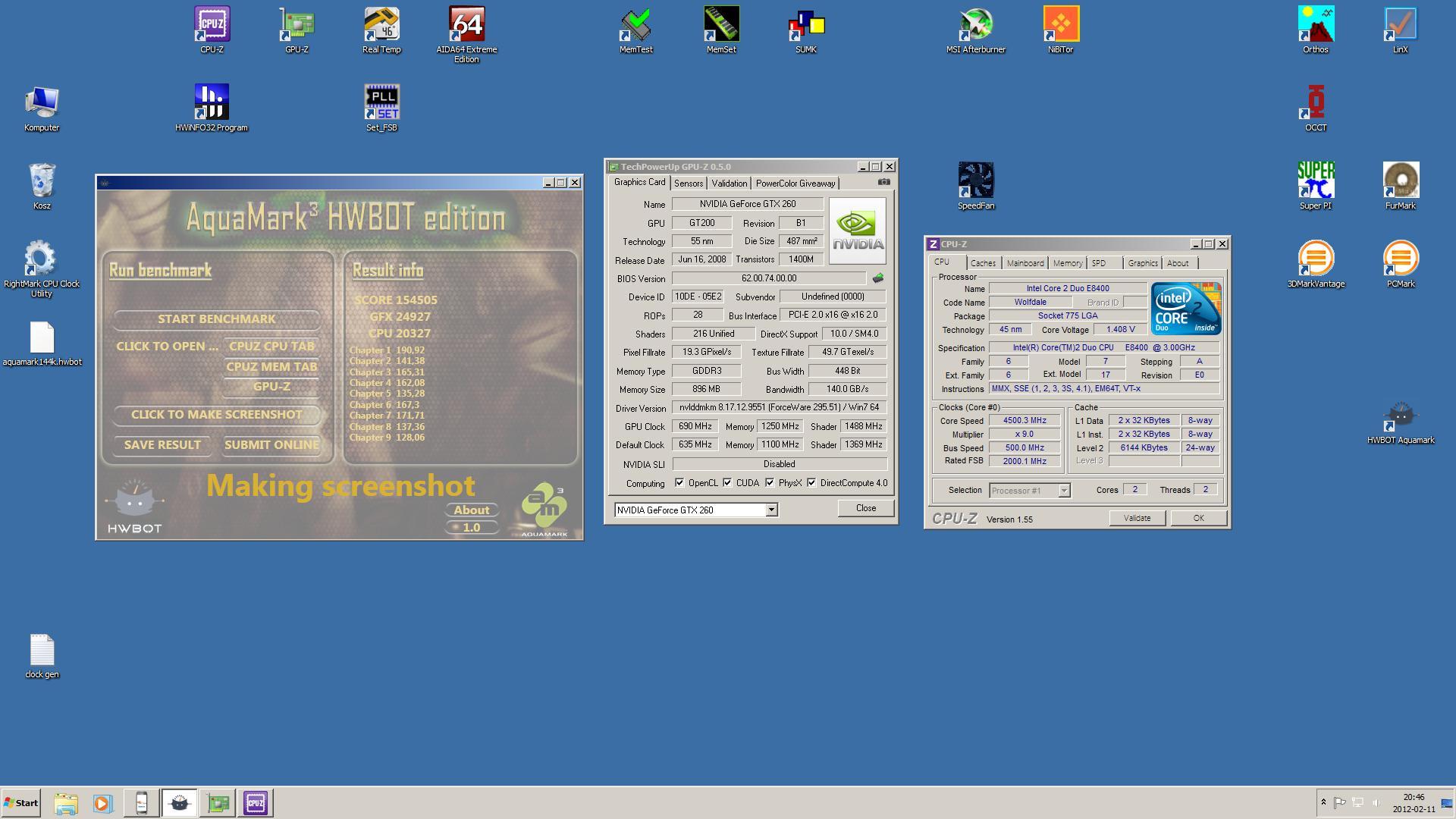The width and height of the screenshot is (1456, 819).
Task: Open the 3DMarkVantage desktop icon
Action: coord(1316,265)
